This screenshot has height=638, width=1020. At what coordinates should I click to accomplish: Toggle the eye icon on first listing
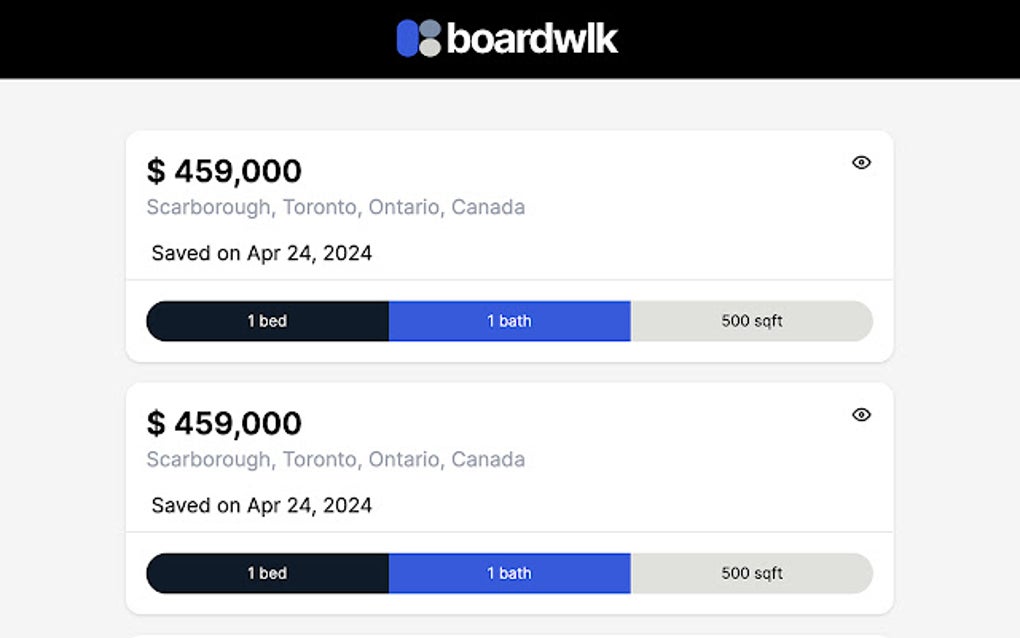(x=861, y=163)
